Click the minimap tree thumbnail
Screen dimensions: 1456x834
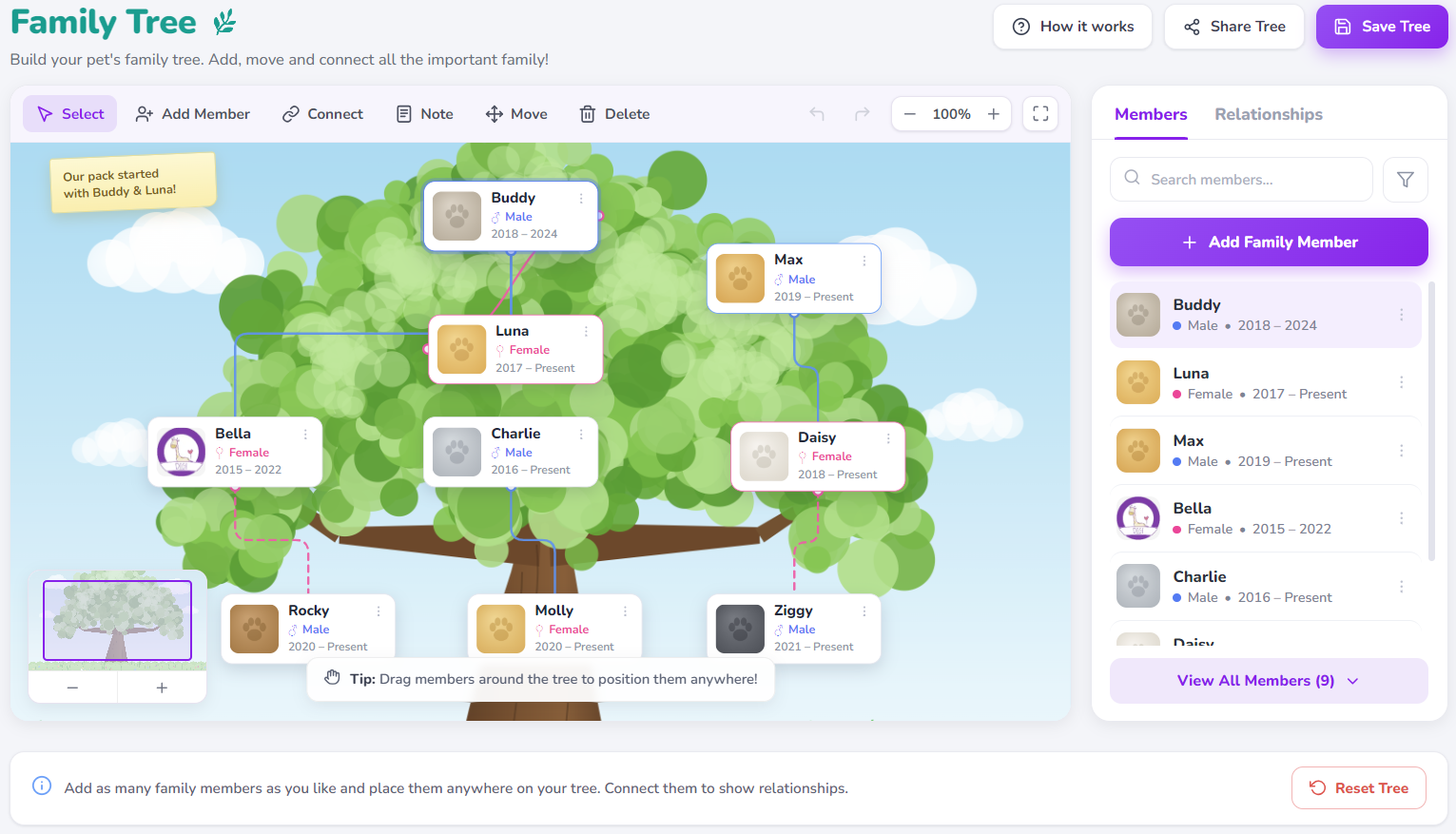(x=117, y=621)
